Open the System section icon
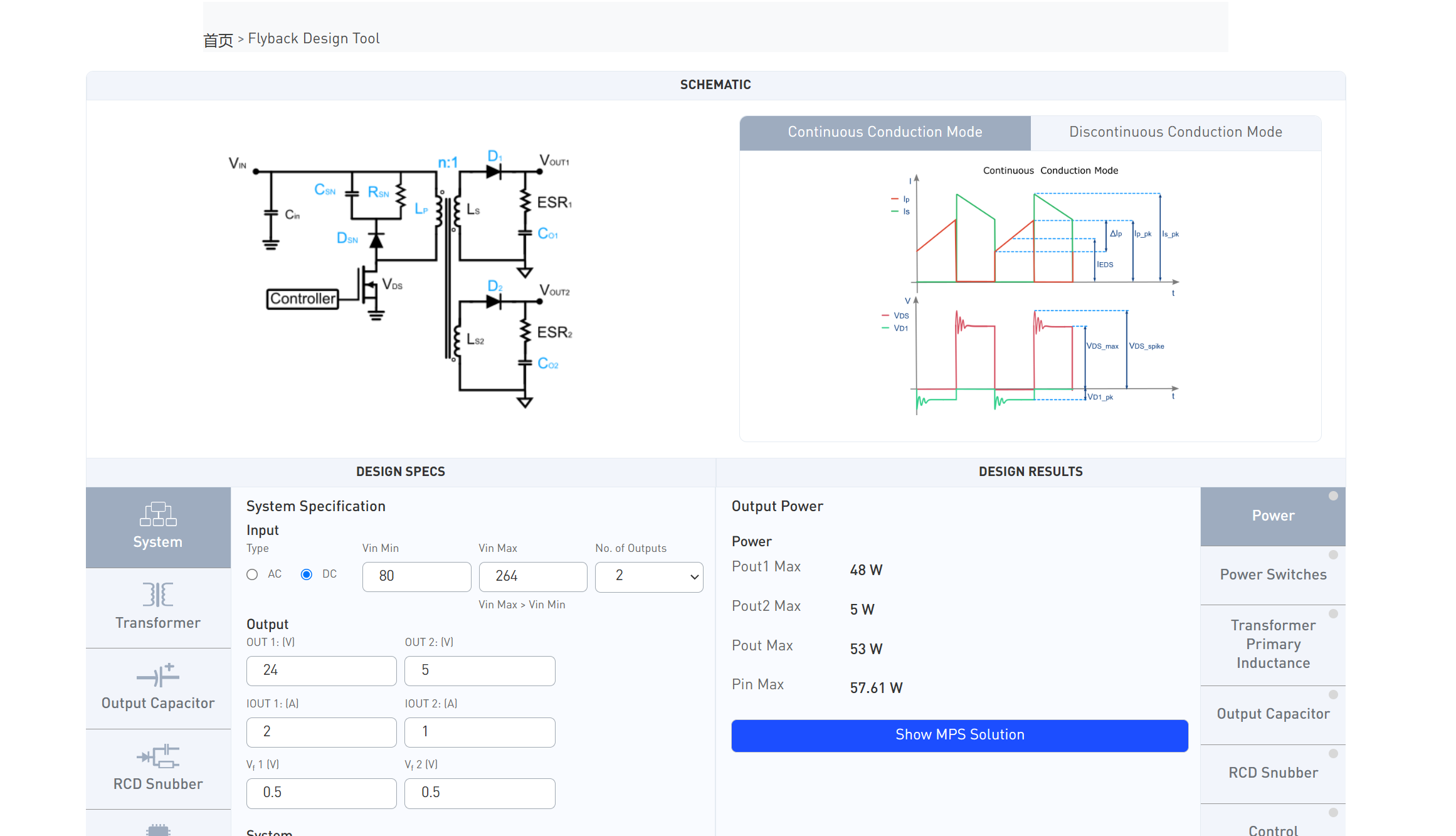 (x=158, y=514)
